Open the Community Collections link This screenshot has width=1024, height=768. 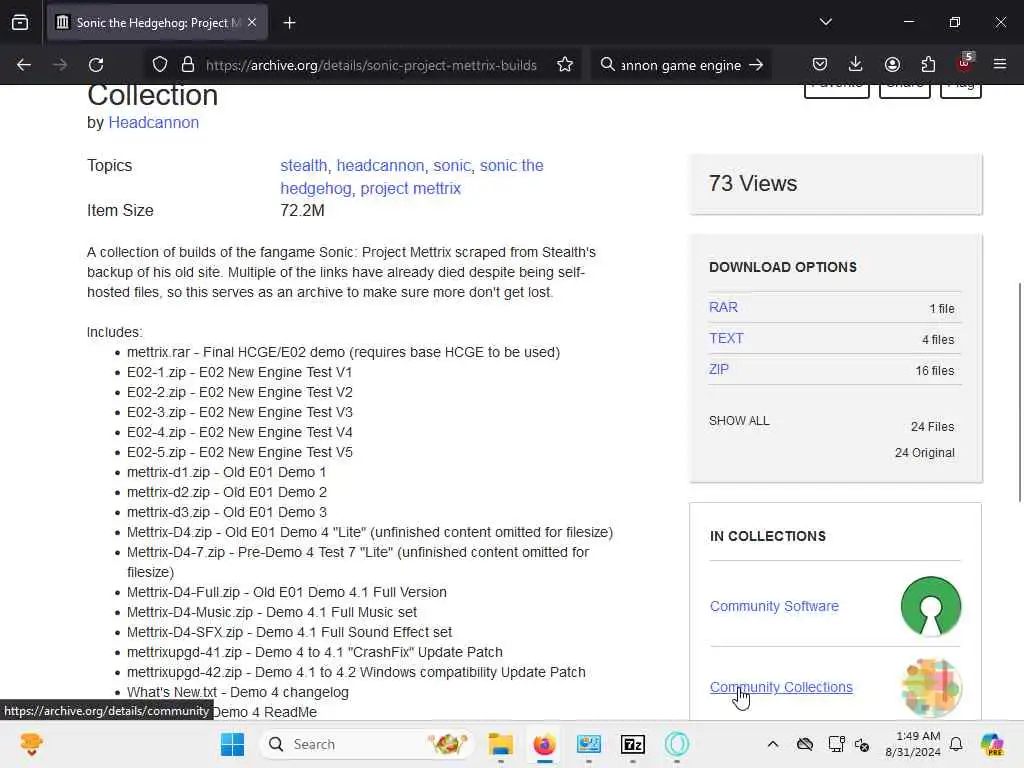point(781,687)
